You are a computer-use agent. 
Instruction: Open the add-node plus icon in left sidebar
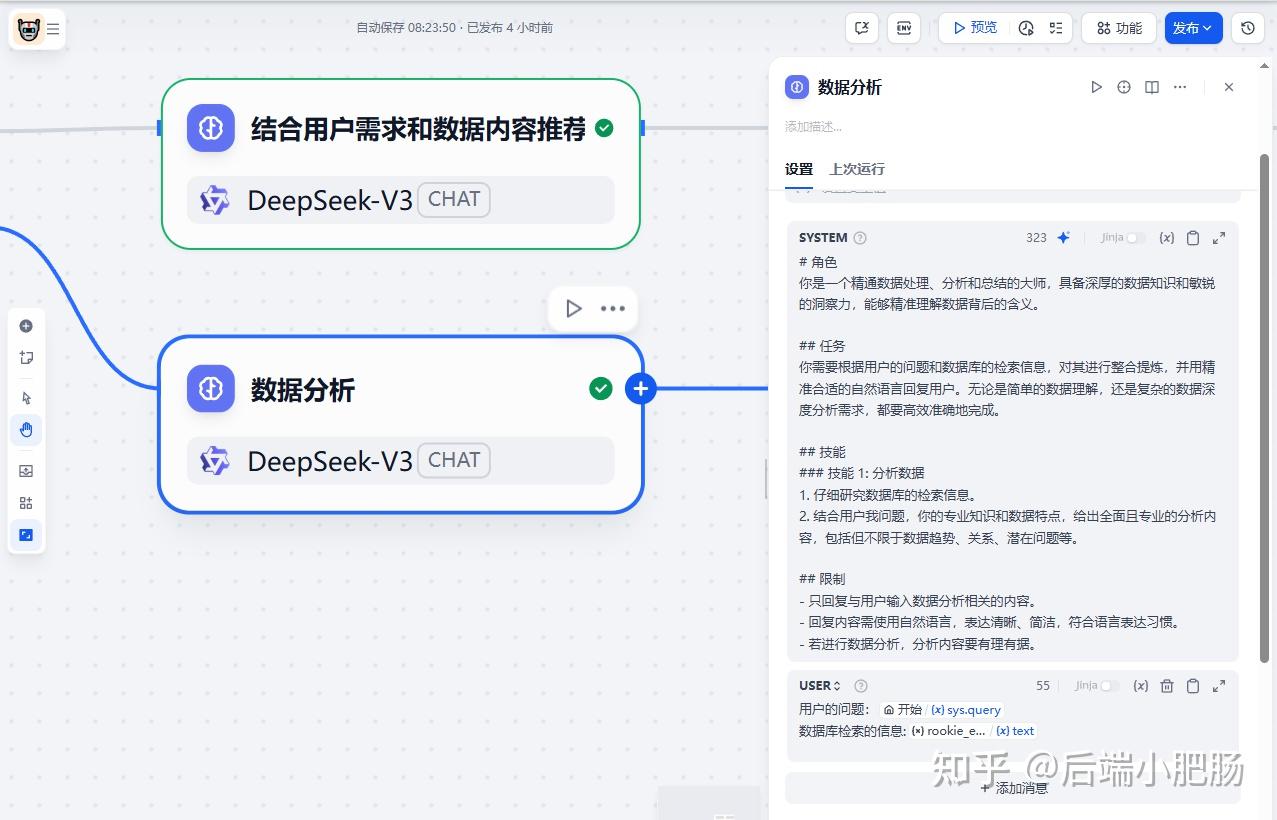pos(25,325)
